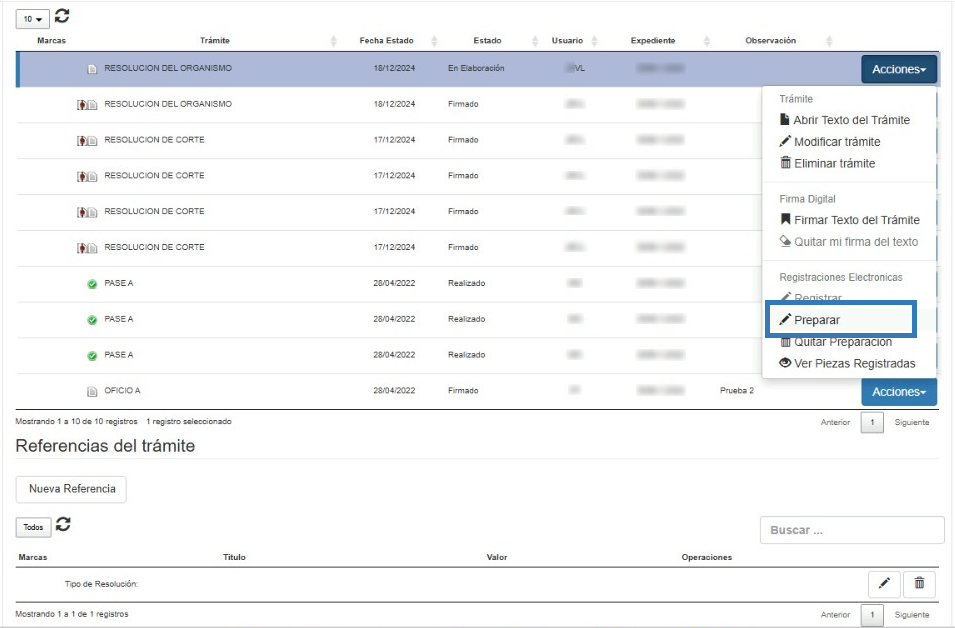Open the page size dropdown showing 10
The width and height of the screenshot is (955, 628).
(33, 19)
